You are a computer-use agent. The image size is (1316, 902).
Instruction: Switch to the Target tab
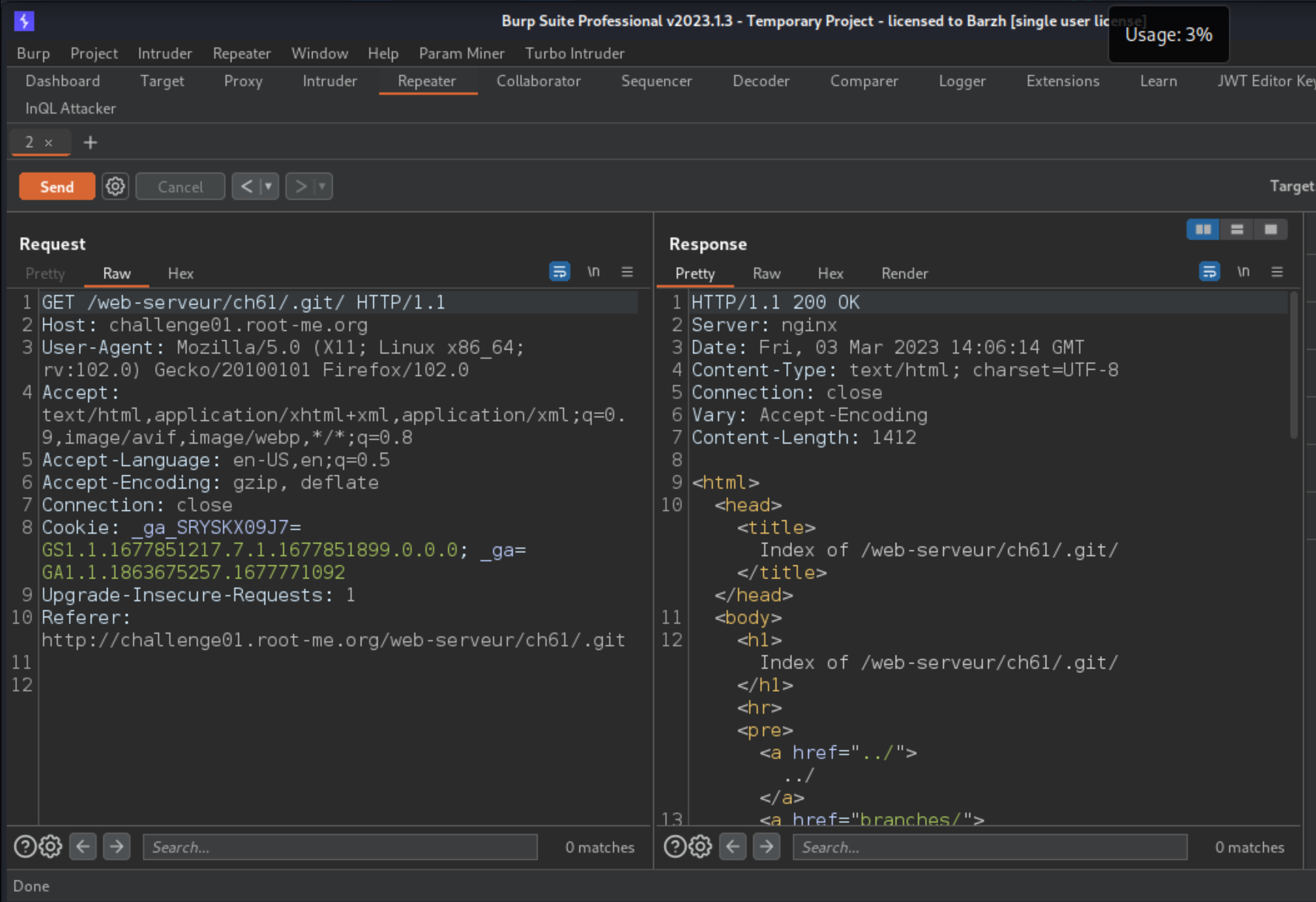tap(162, 81)
